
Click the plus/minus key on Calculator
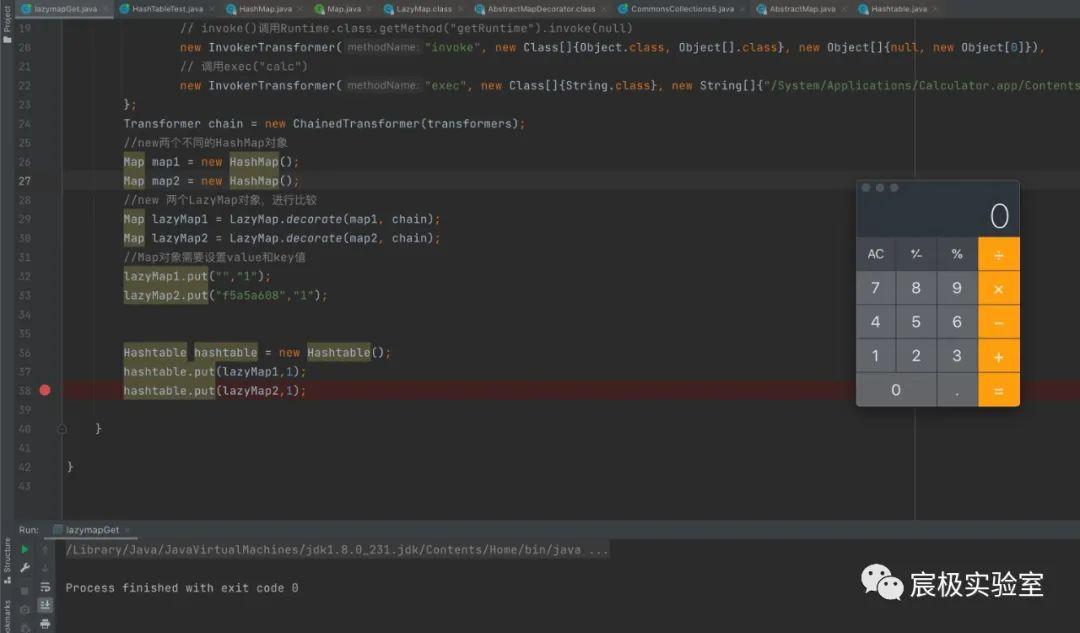pos(916,254)
